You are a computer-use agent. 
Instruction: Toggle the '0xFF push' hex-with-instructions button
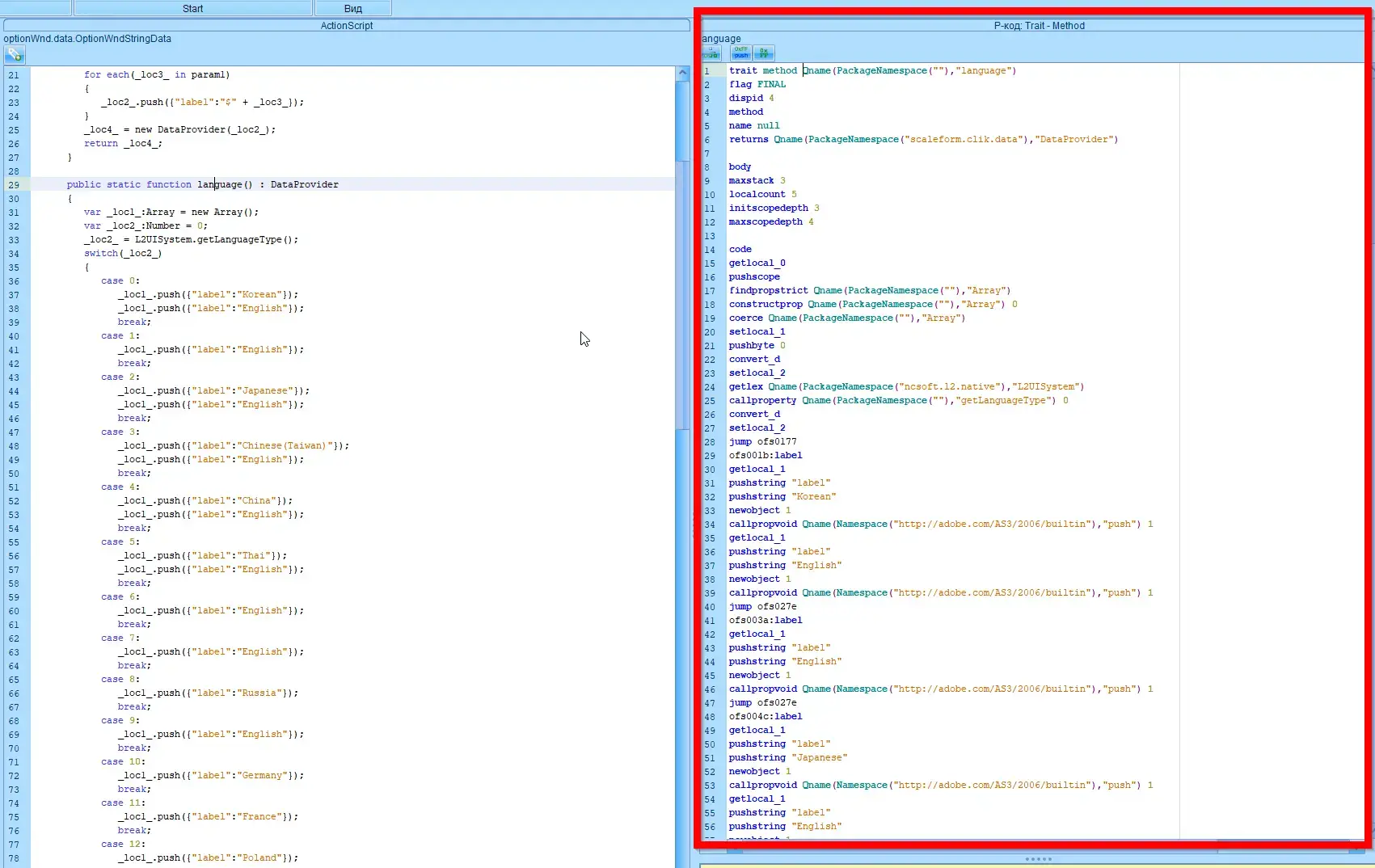(741, 53)
